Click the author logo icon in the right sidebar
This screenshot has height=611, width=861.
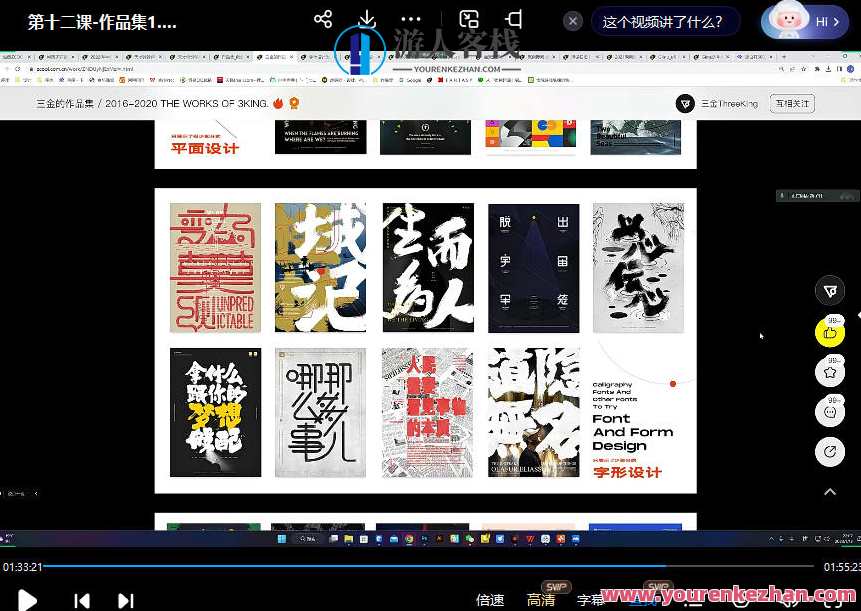click(x=829, y=291)
